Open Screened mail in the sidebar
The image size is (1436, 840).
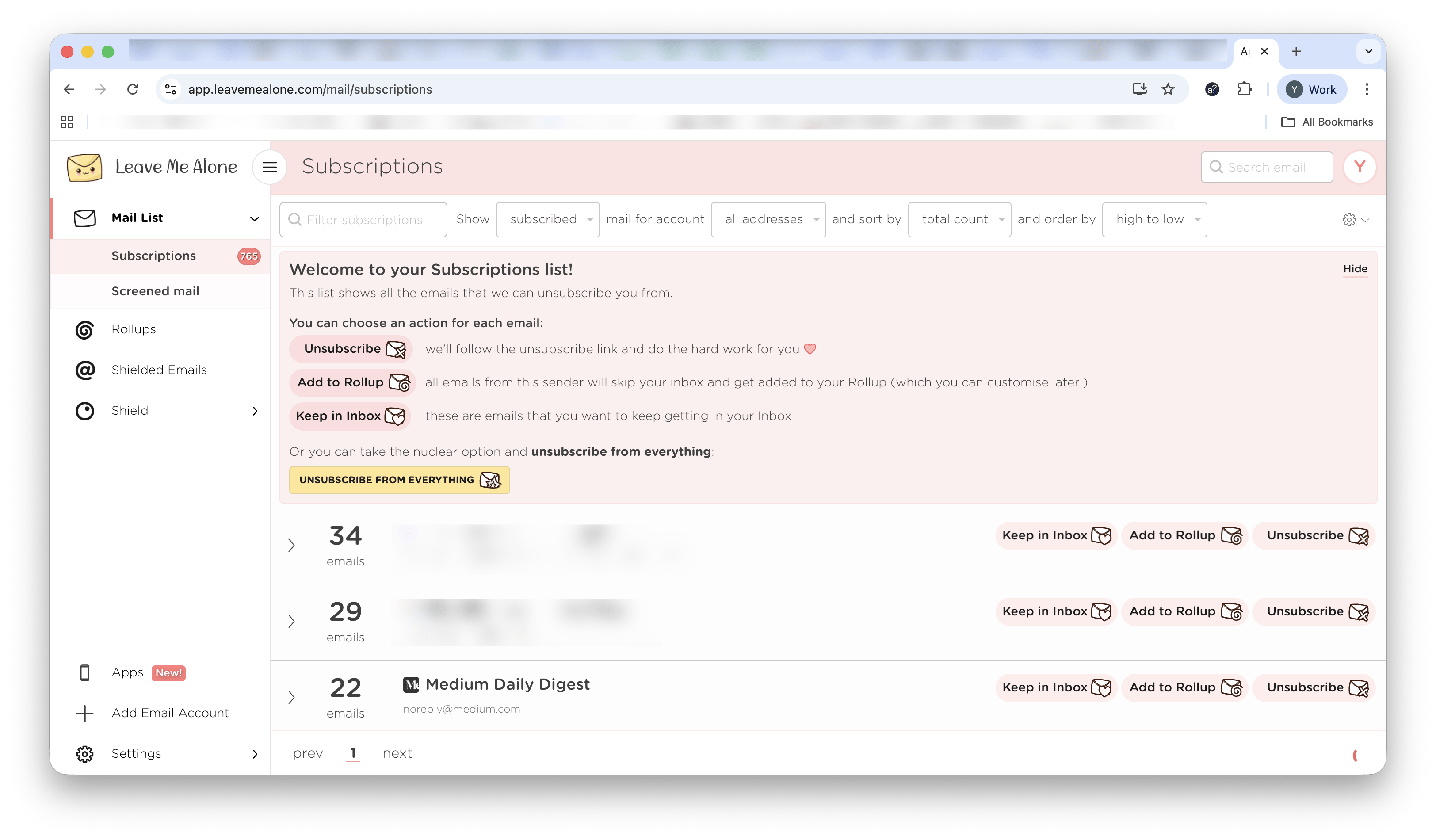155,291
